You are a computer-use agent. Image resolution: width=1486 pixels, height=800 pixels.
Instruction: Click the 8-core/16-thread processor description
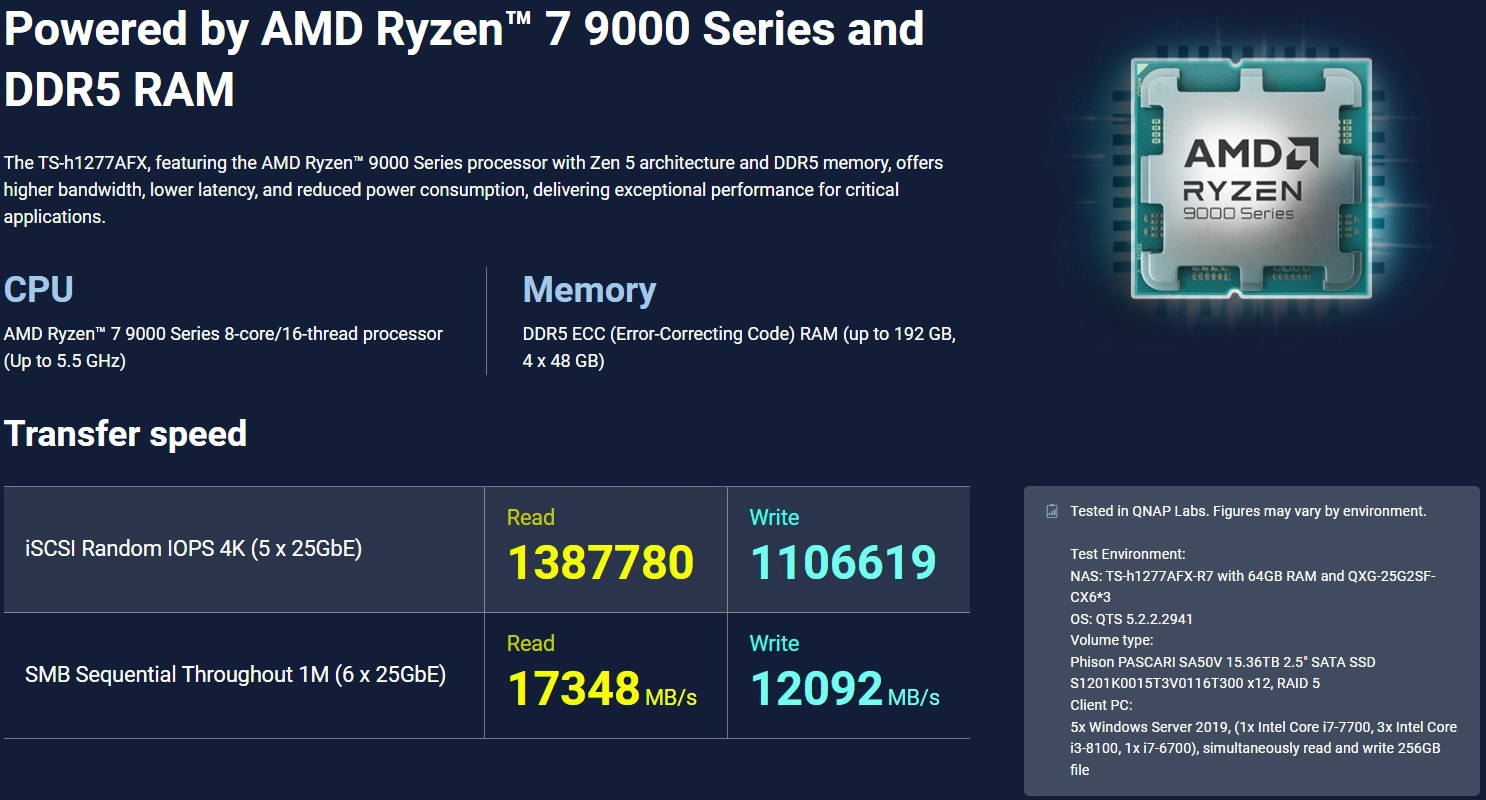tap(223, 346)
